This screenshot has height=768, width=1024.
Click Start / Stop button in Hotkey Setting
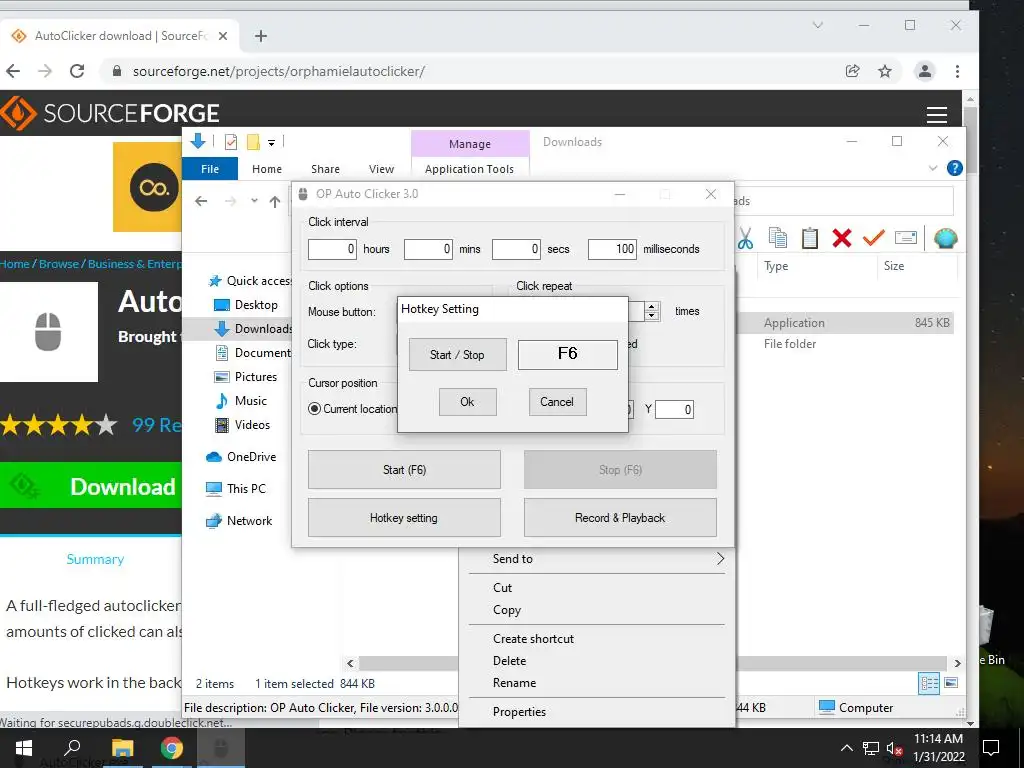pos(457,355)
